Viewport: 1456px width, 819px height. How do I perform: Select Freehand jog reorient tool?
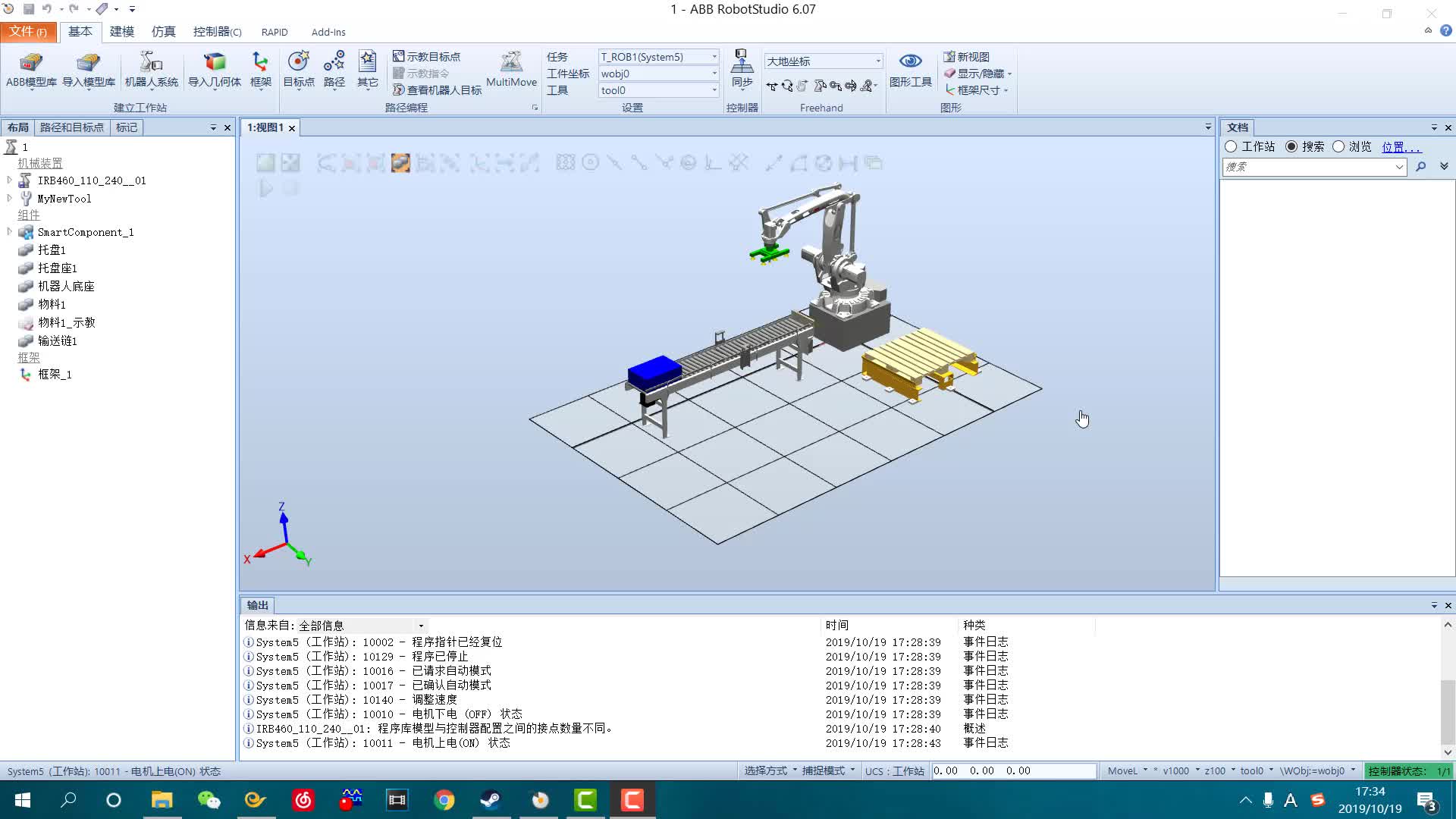(x=851, y=86)
